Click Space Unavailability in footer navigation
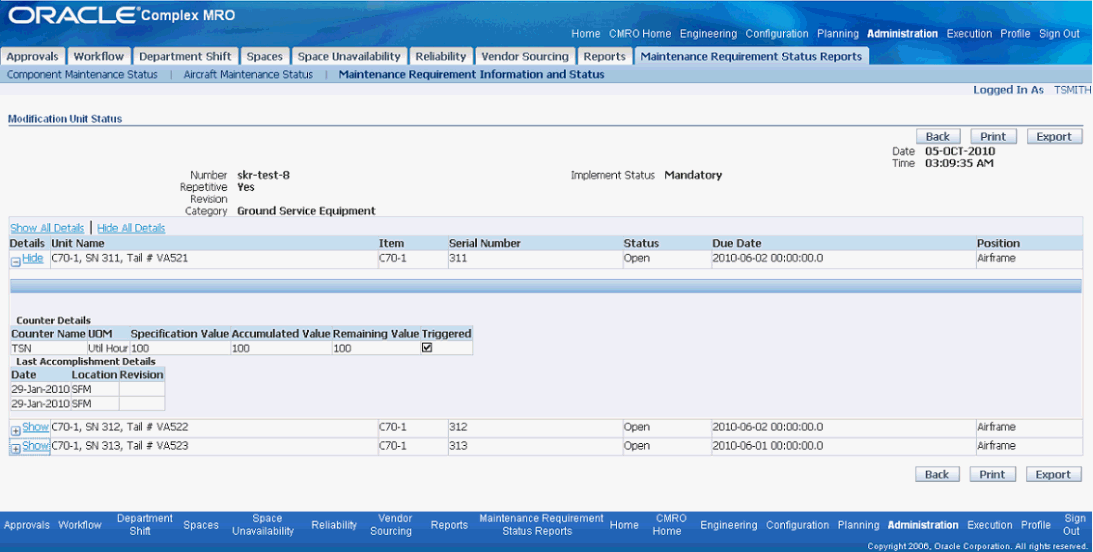The height and width of the screenshot is (552, 1093). point(263,525)
